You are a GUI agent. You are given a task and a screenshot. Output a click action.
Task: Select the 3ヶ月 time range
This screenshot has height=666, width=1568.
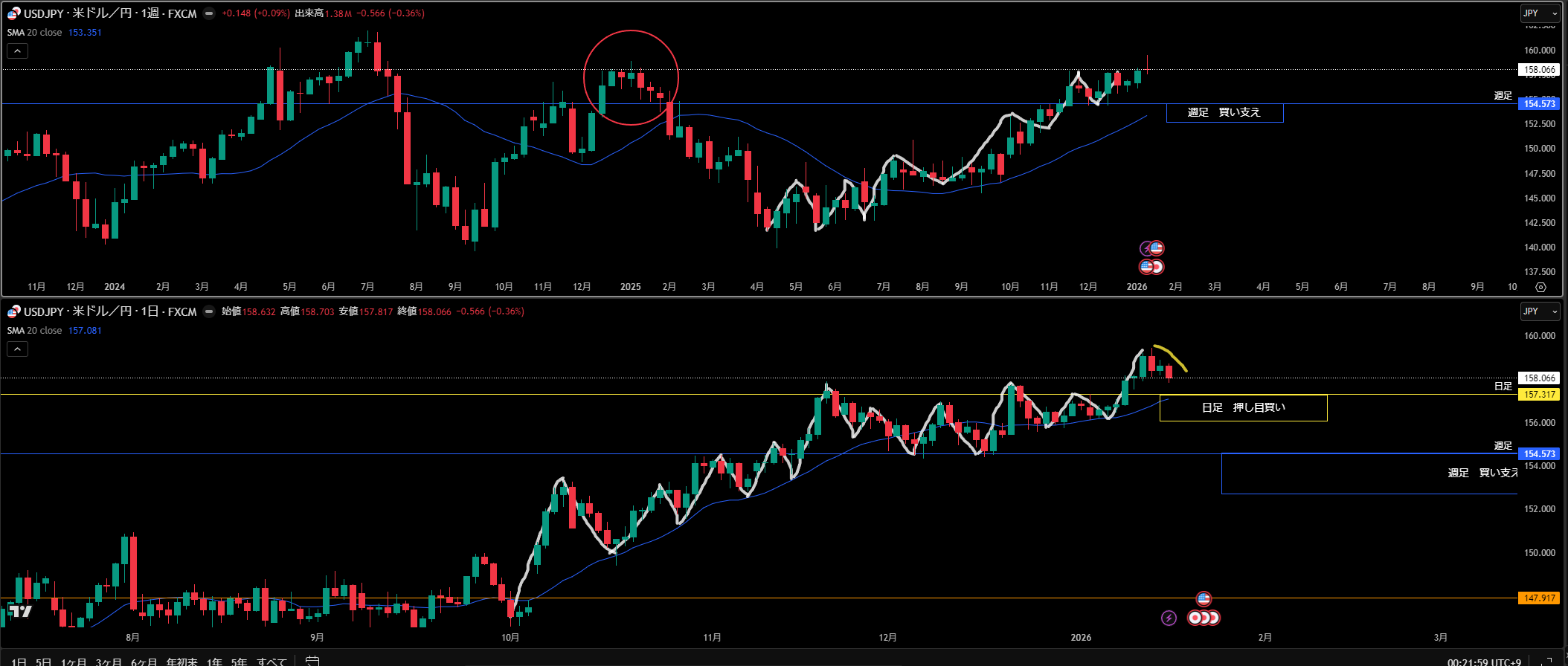109,662
